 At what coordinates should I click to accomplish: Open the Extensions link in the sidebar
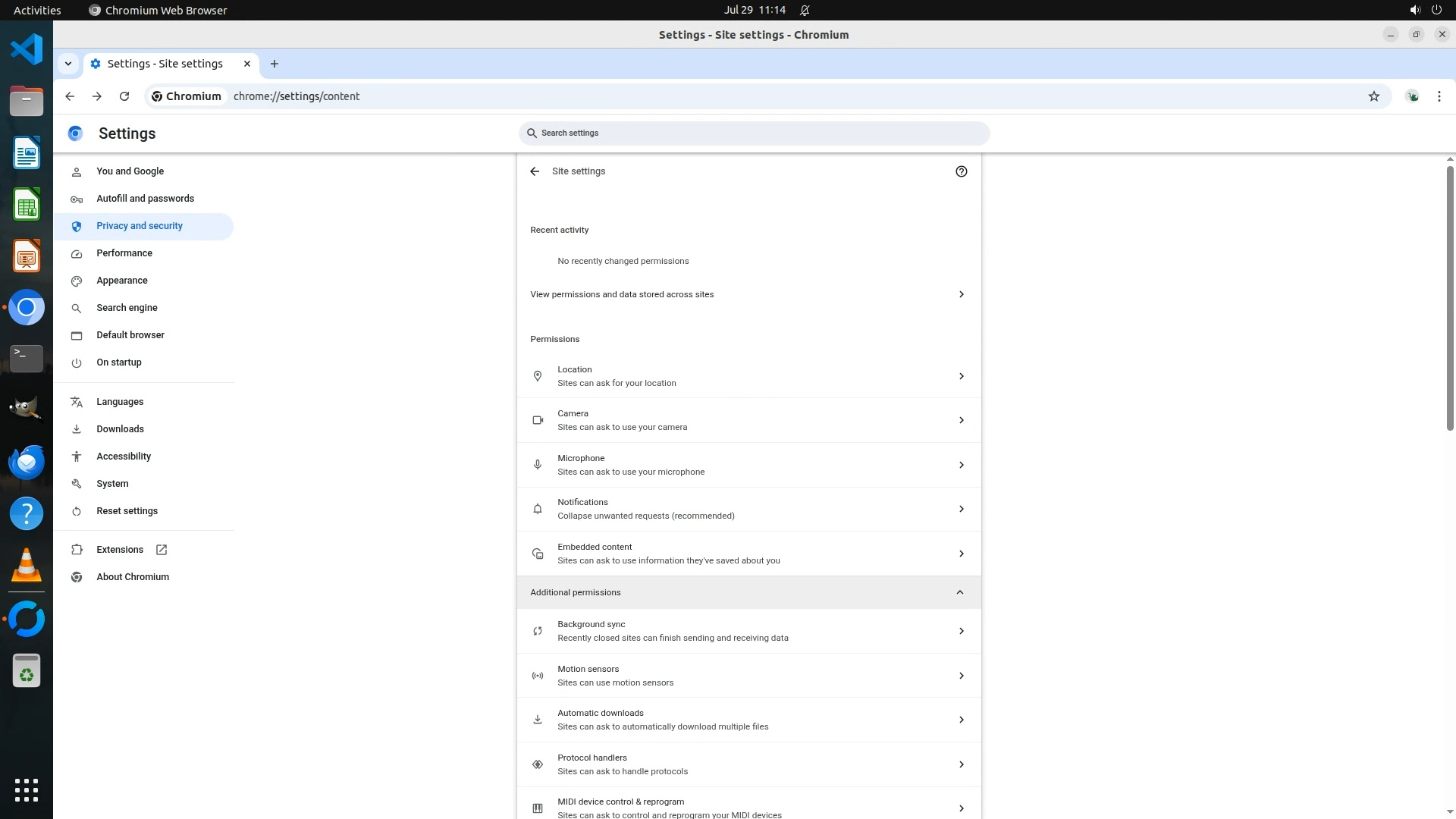(x=120, y=550)
